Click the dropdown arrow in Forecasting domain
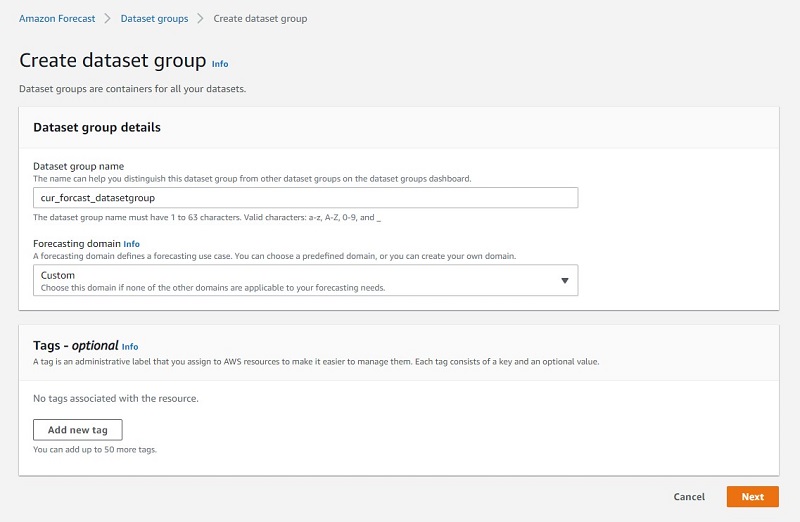Image resolution: width=800 pixels, height=522 pixels. (564, 281)
